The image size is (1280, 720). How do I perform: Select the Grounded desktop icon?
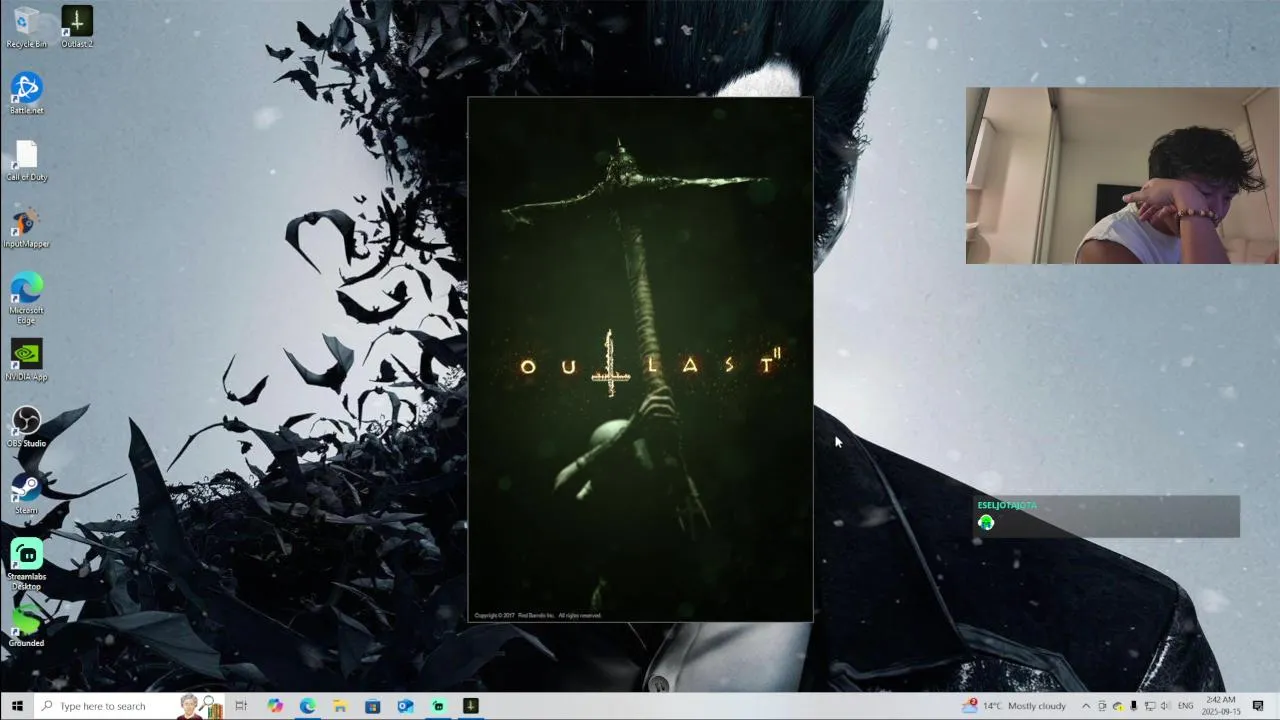coord(26,627)
